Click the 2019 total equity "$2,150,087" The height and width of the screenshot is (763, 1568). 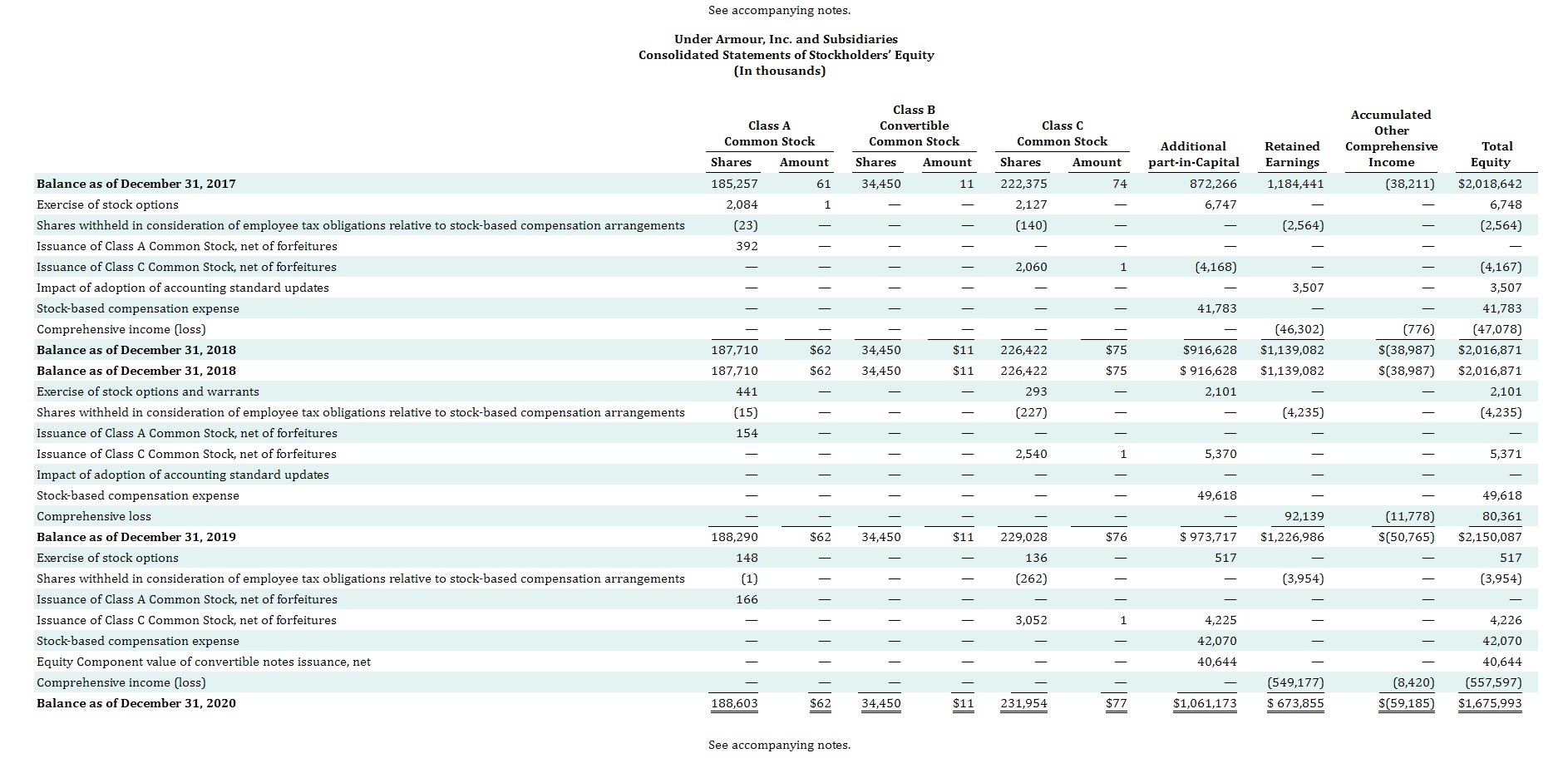point(1490,537)
